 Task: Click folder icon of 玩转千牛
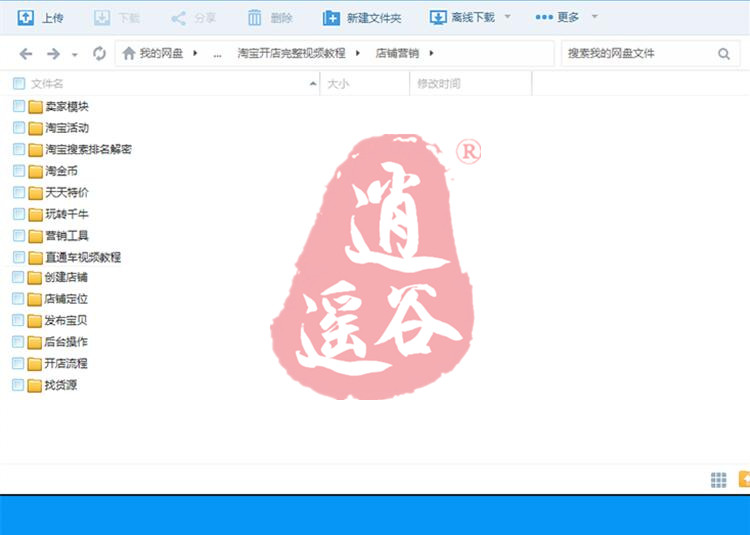coord(35,214)
